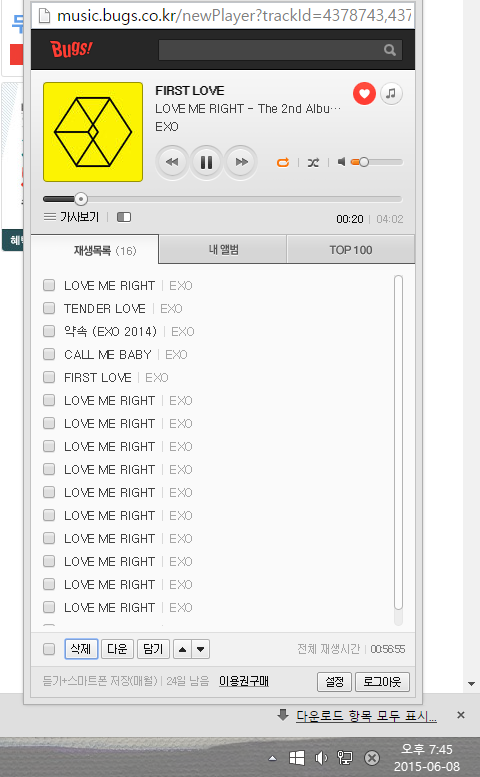Switch to the TOP 100 tab
The width and height of the screenshot is (480, 777).
click(x=351, y=250)
